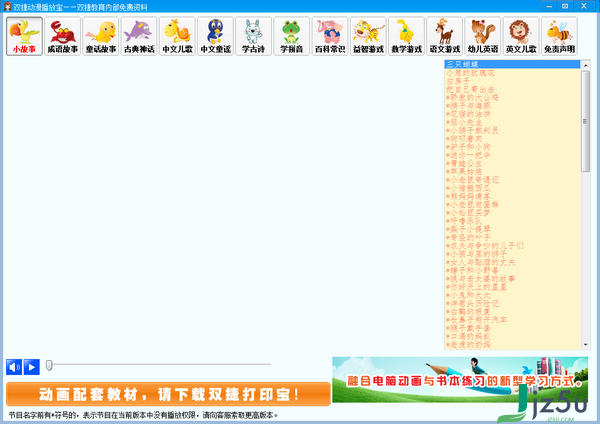
Task: Mute the sound with speaker button
Action: 14,367
